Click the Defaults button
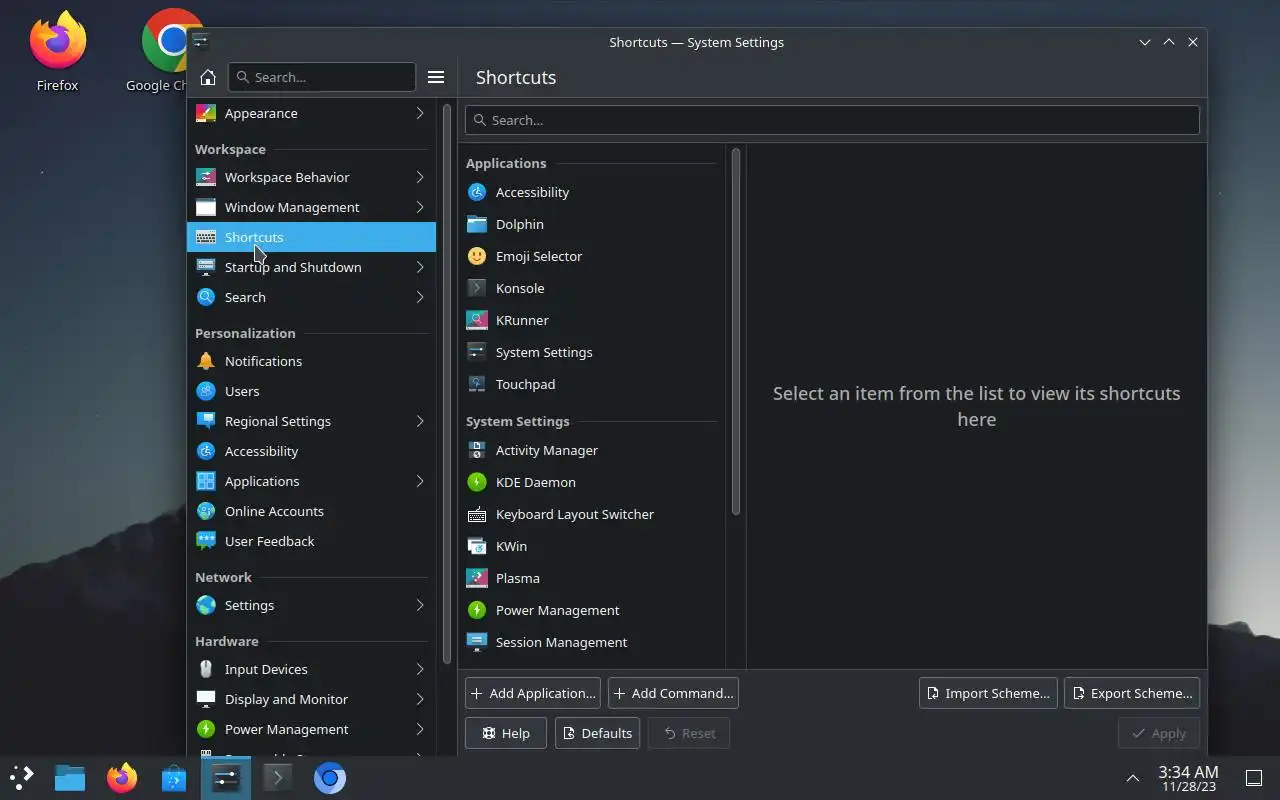Image resolution: width=1280 pixels, height=800 pixels. click(x=597, y=733)
